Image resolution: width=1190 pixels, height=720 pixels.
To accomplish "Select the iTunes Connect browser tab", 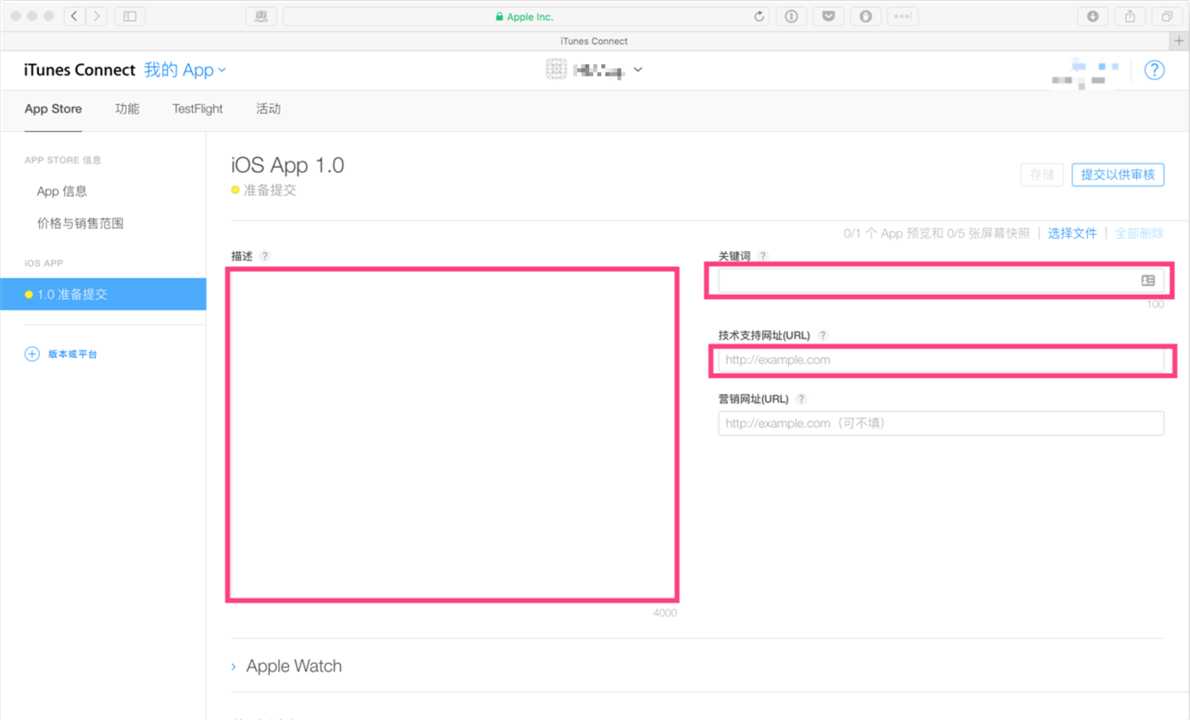I will [593, 41].
